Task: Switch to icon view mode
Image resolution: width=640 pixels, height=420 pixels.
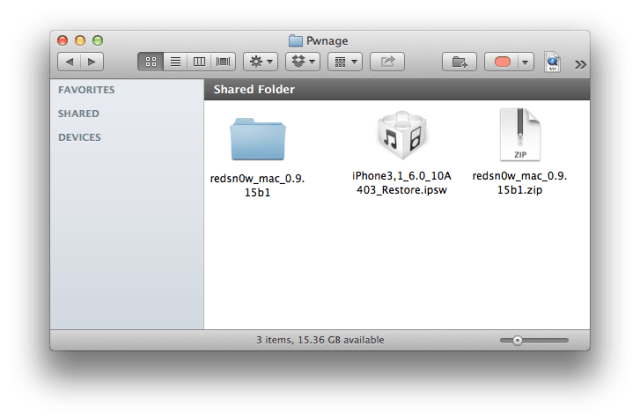Action: (151, 62)
